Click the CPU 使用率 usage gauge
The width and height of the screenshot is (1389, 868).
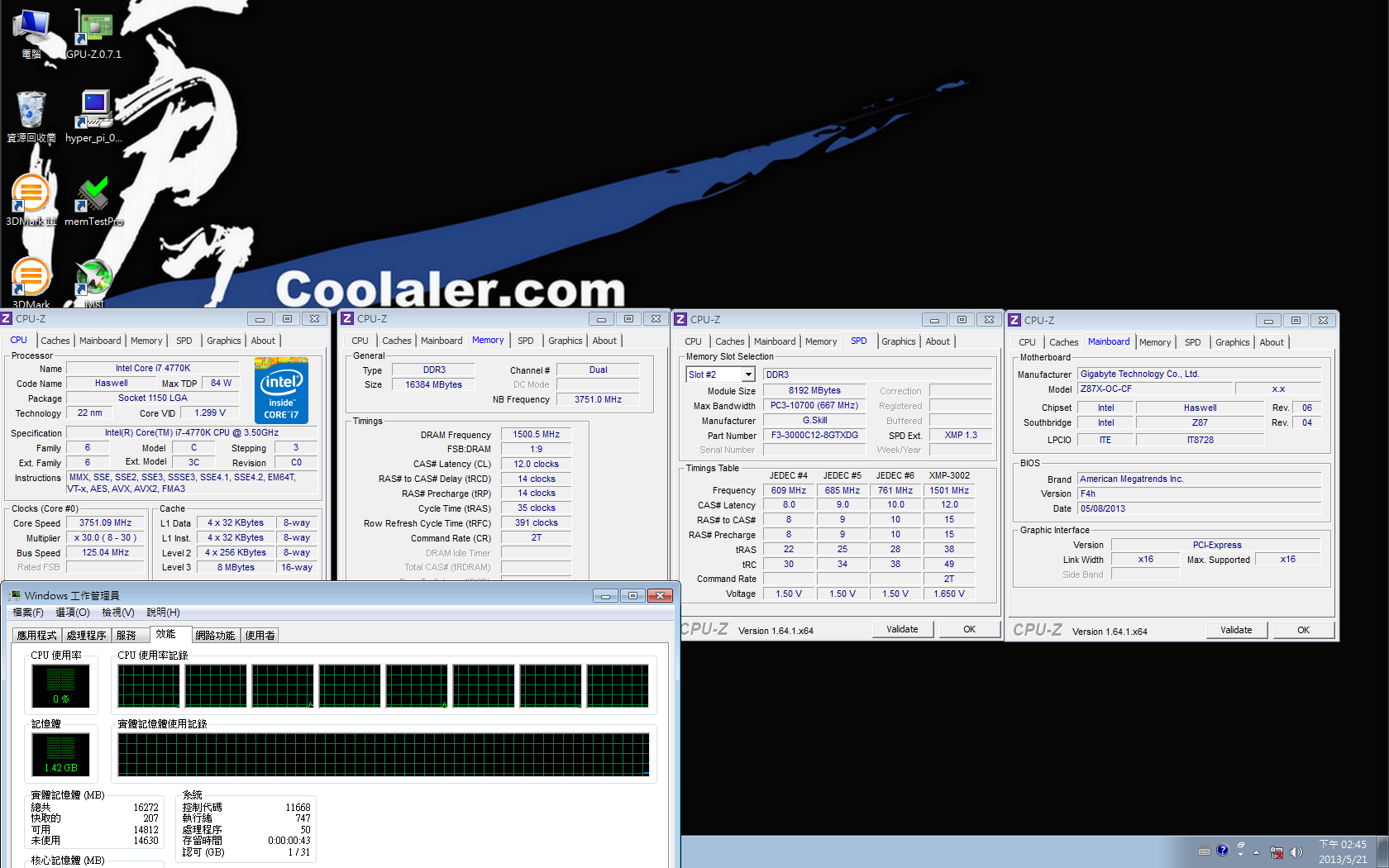[x=60, y=686]
